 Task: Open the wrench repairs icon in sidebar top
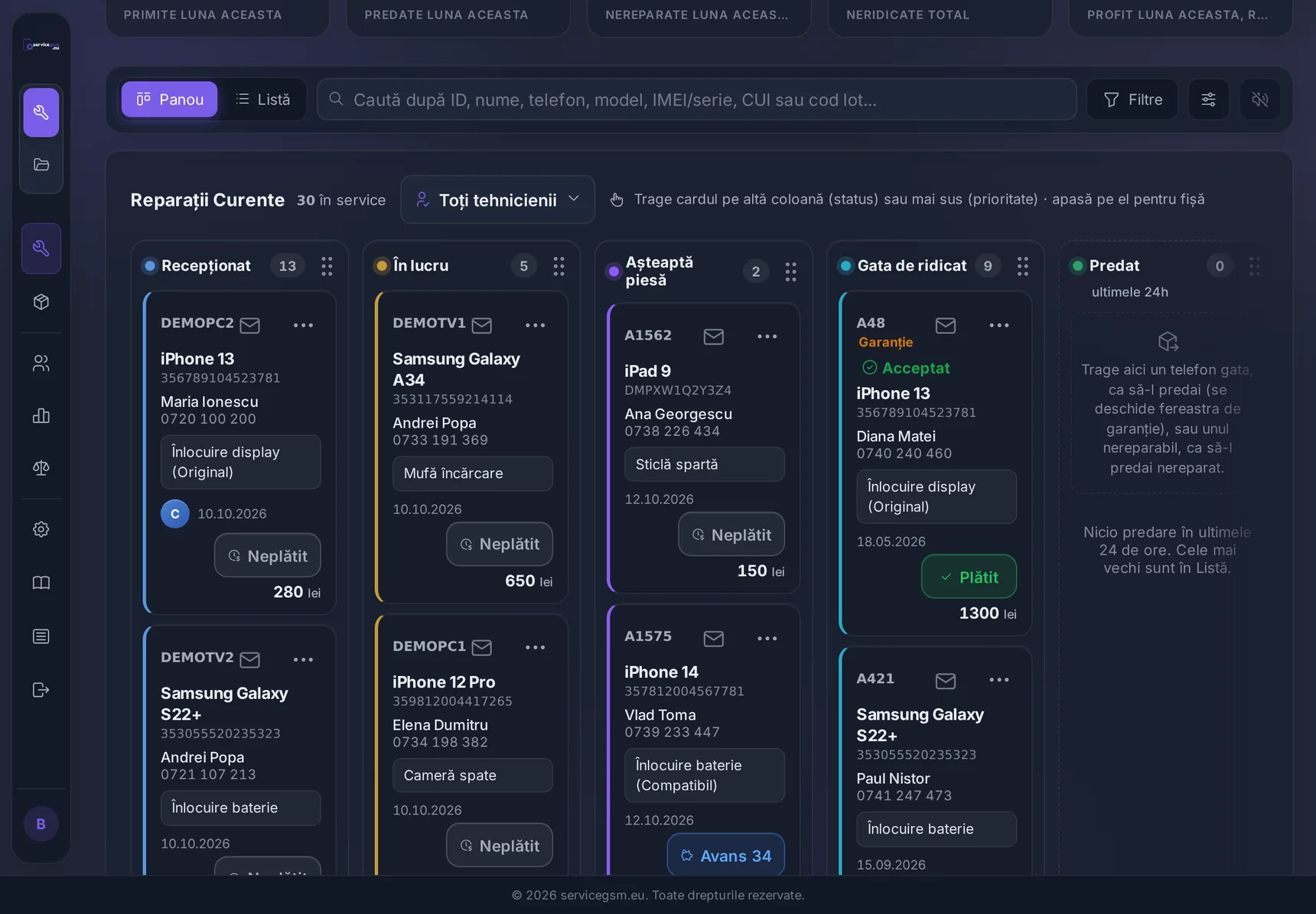[x=41, y=112]
